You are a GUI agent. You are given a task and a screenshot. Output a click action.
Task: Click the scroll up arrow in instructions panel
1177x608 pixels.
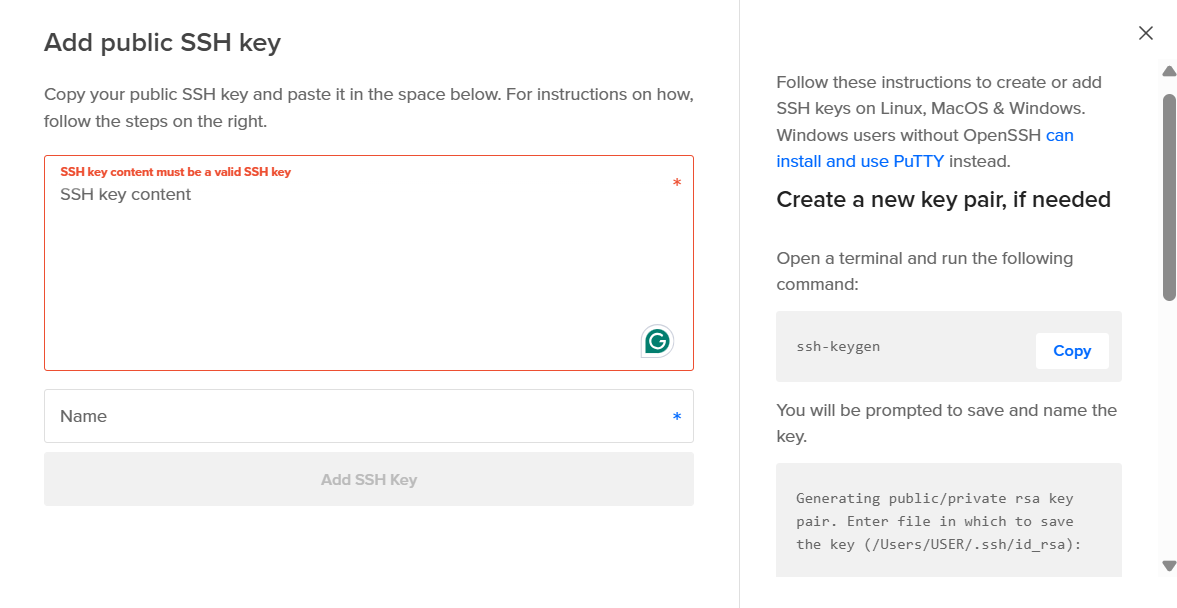[1168, 71]
